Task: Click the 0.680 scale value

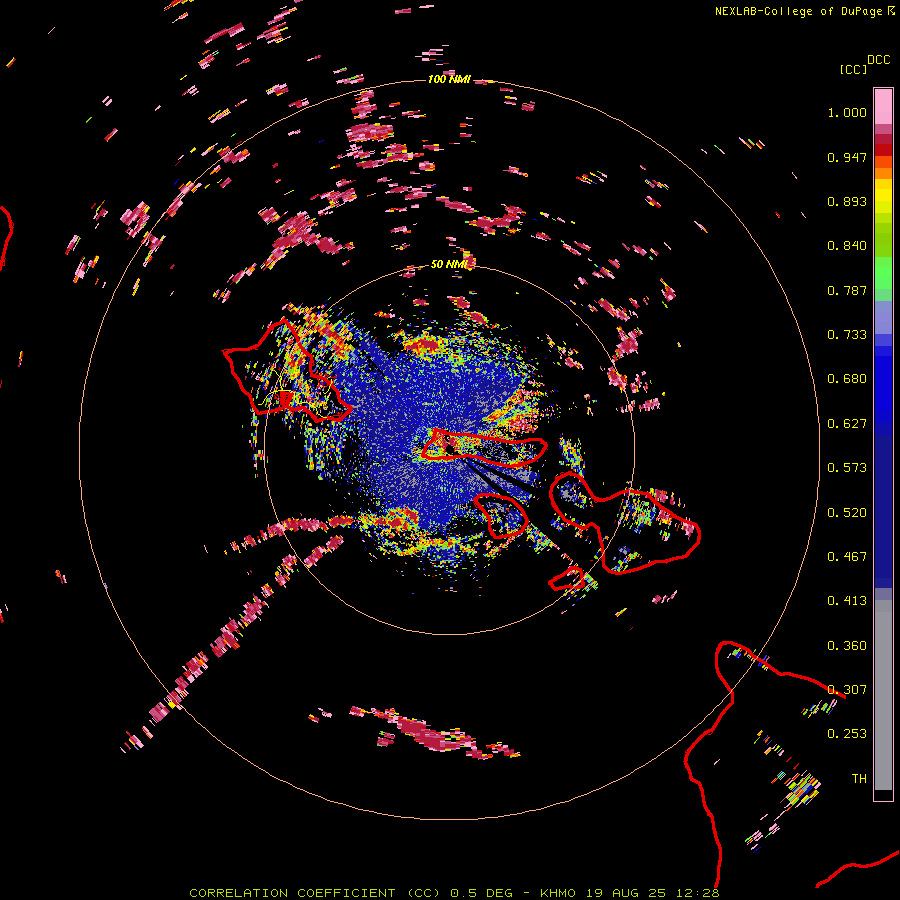Action: 847,379
